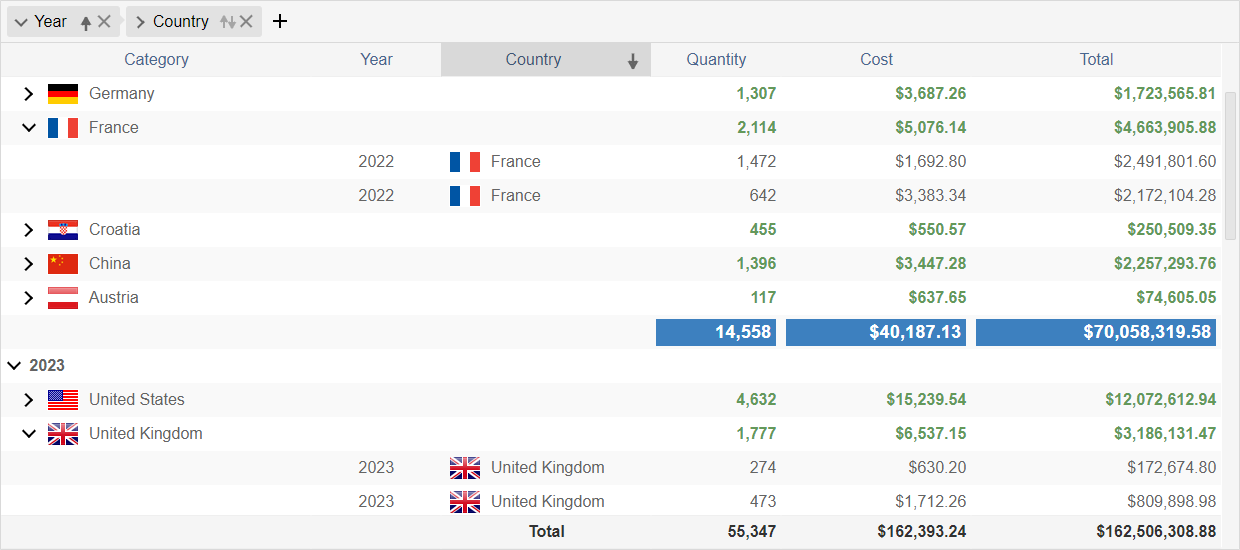This screenshot has width=1240, height=550.
Task: Expand the Austria group row
Action: click(x=29, y=298)
